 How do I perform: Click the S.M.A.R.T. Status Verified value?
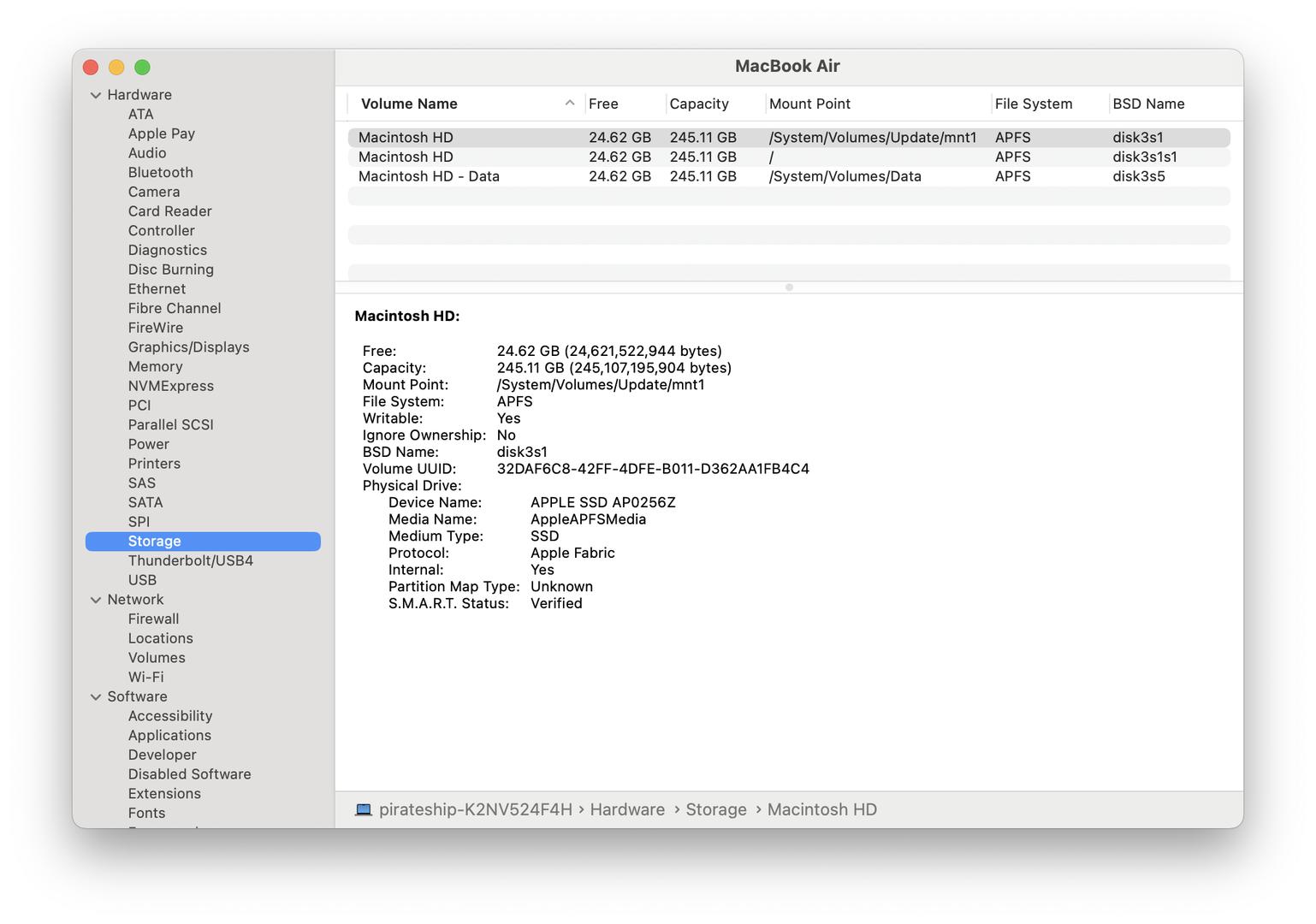pyautogui.click(x=556, y=603)
